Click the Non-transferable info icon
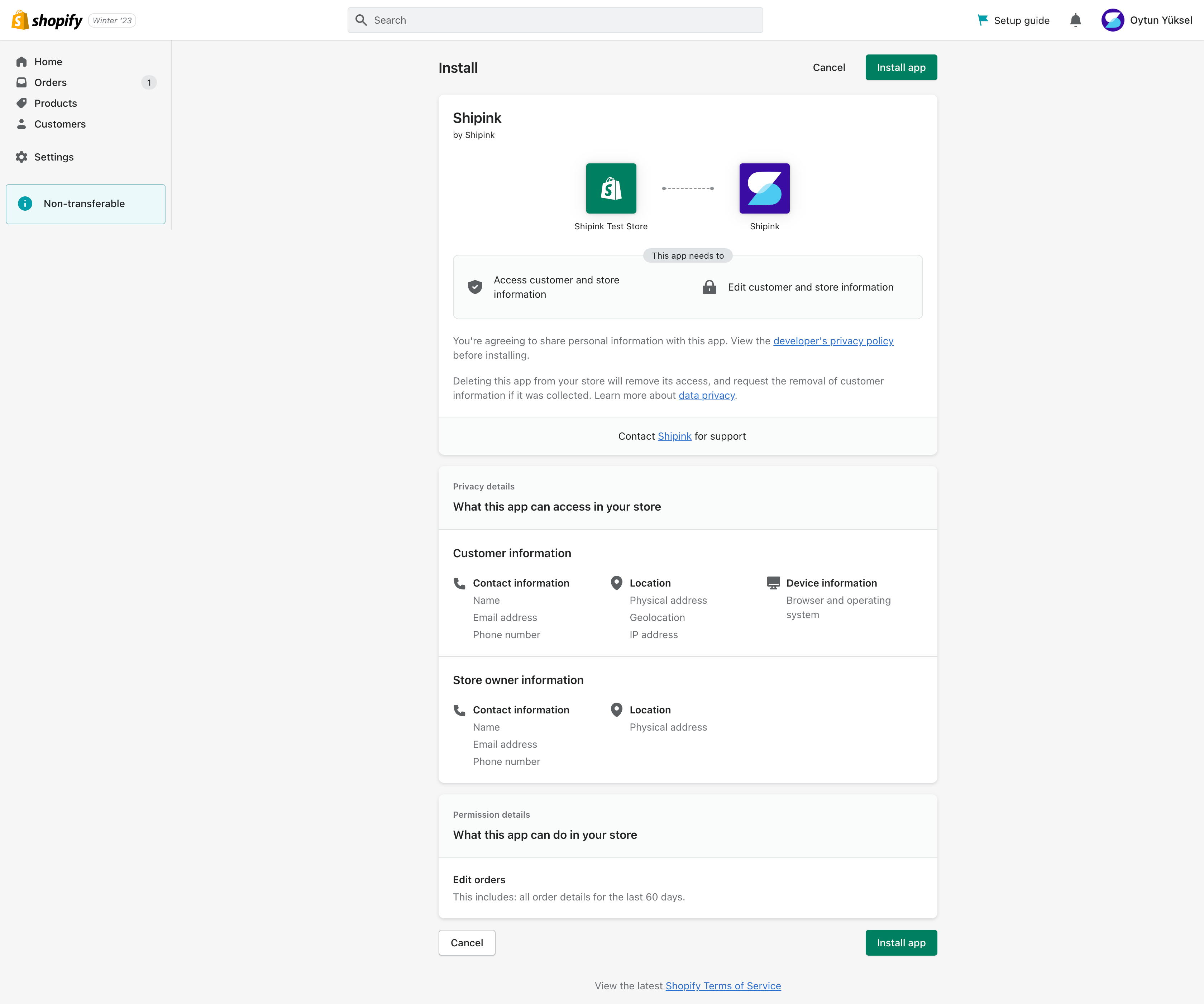 click(x=25, y=204)
